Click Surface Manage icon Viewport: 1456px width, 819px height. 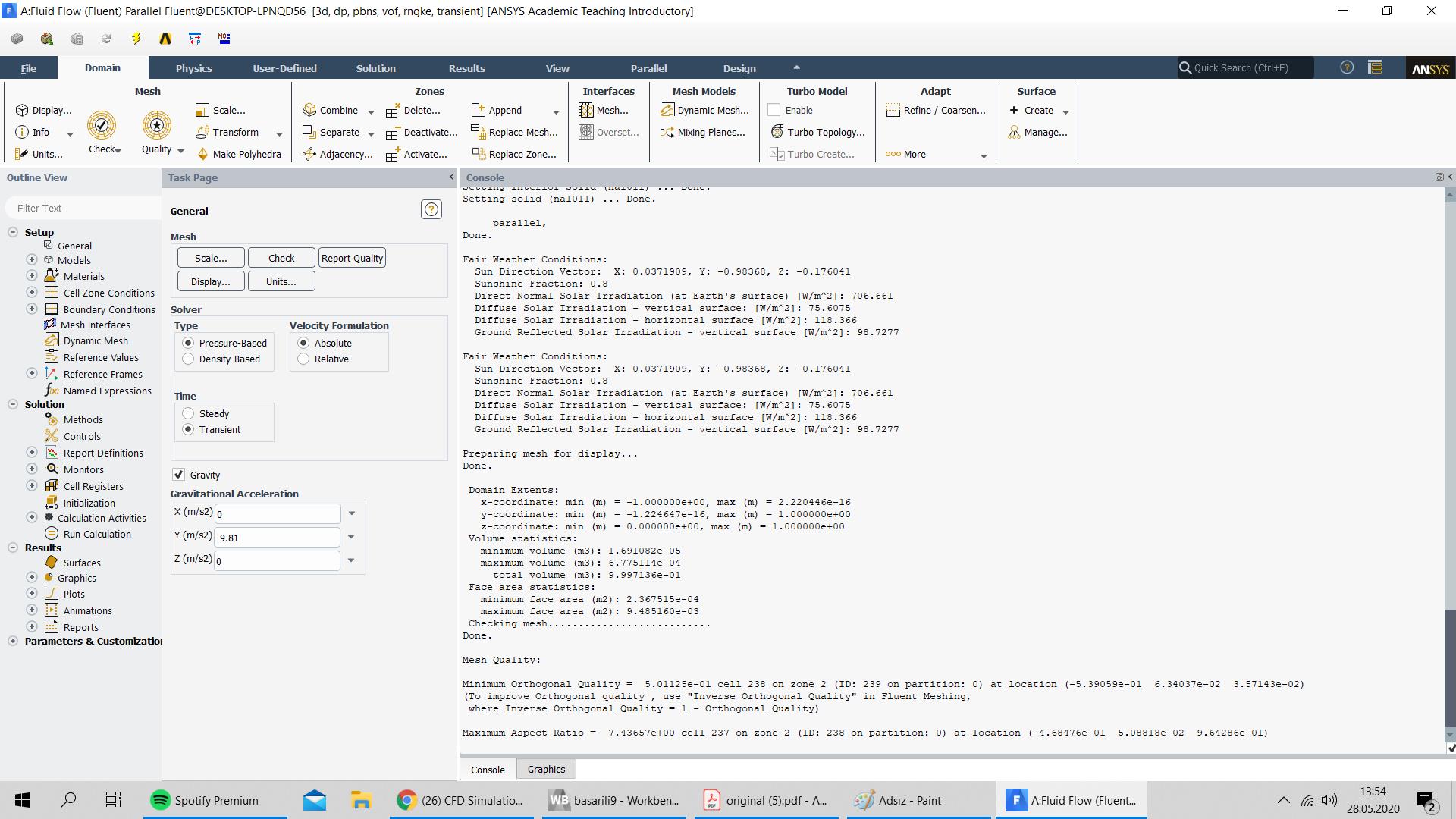[x=1014, y=132]
